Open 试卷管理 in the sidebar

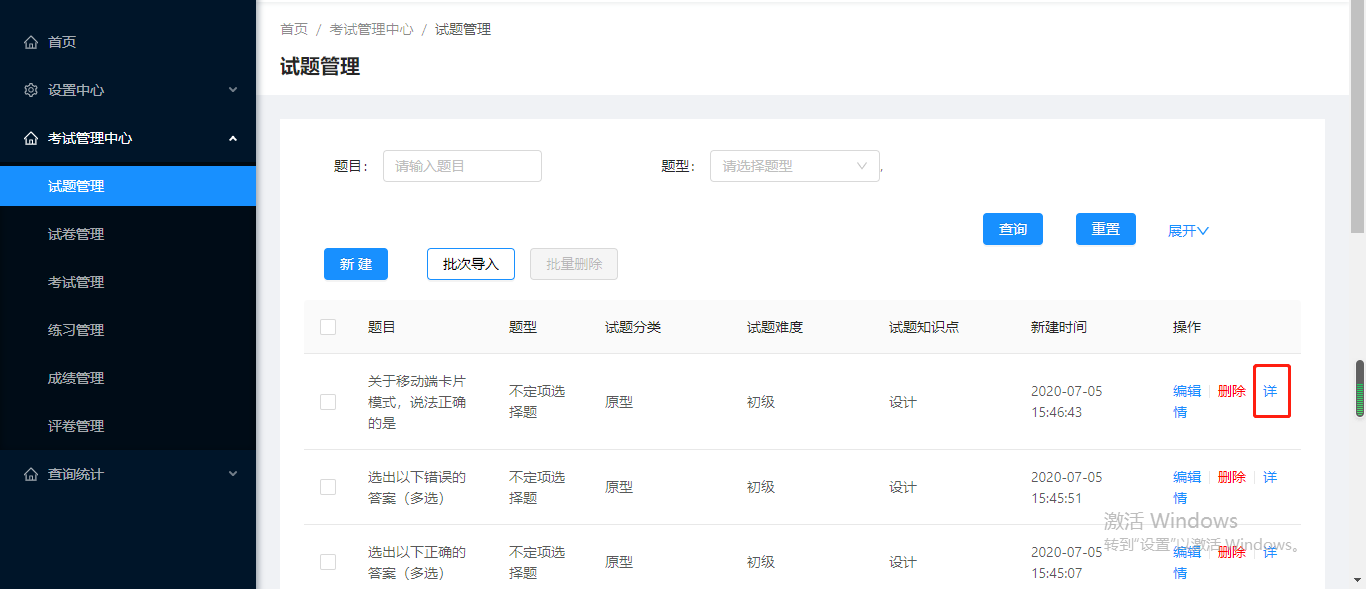[x=128, y=234]
